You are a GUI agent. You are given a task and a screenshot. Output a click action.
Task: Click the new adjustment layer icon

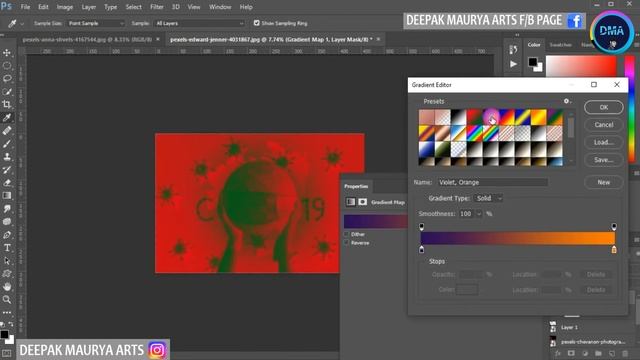585,353
